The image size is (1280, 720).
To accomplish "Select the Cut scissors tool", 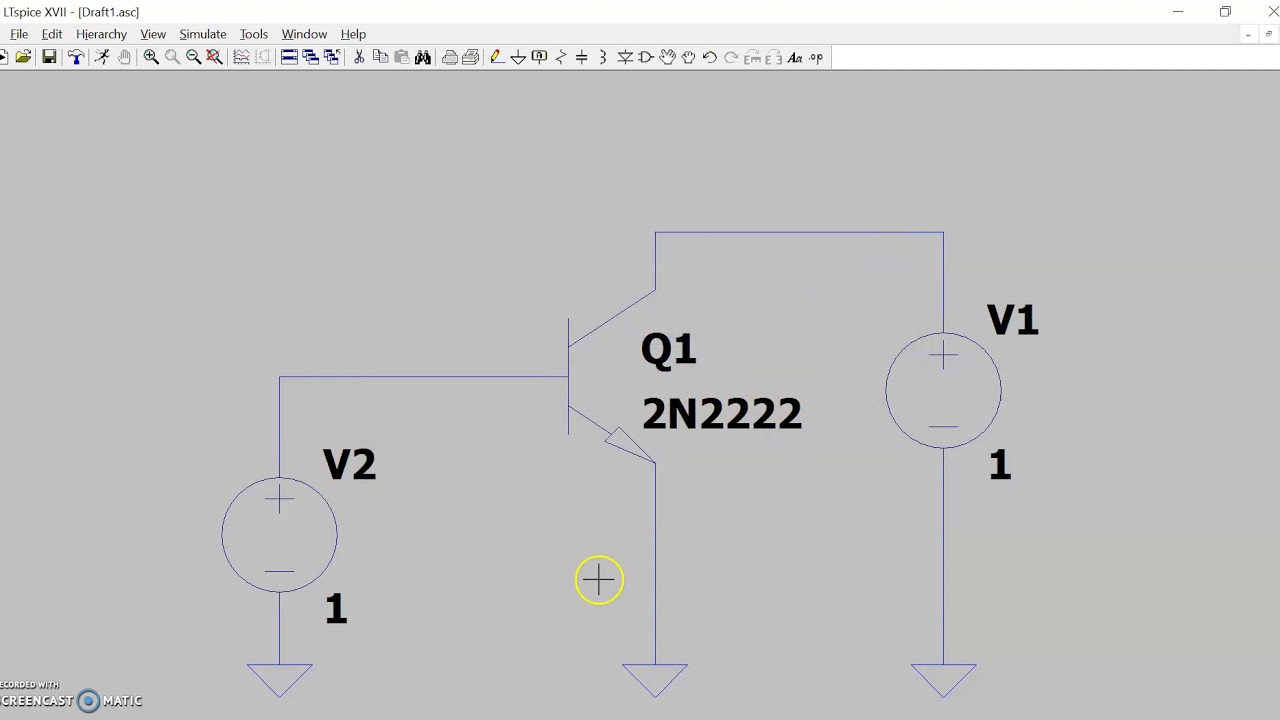I will coord(359,58).
